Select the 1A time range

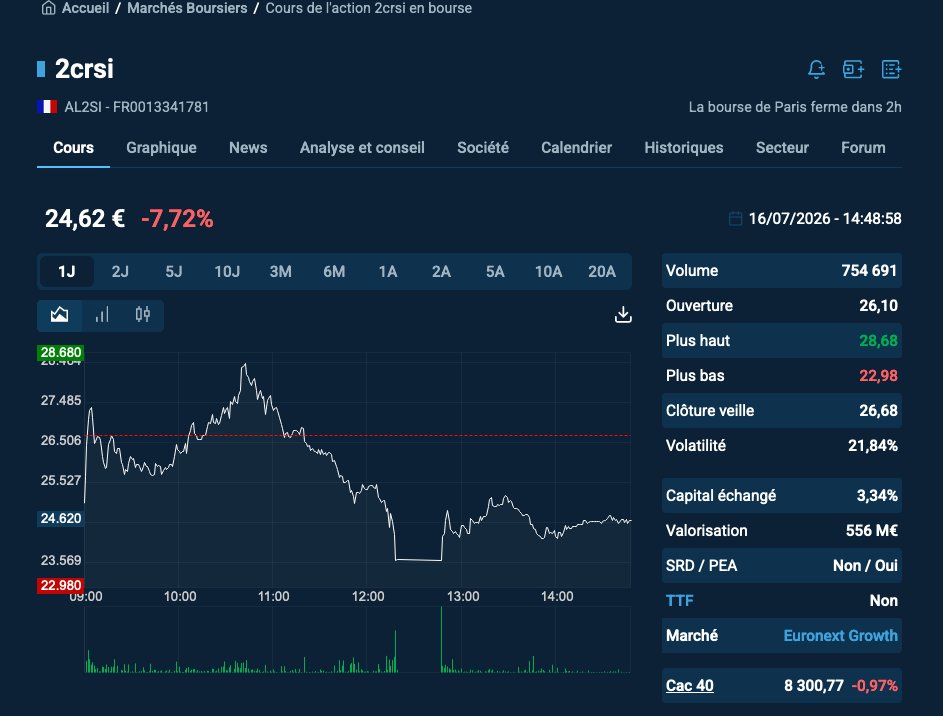[x=388, y=272]
